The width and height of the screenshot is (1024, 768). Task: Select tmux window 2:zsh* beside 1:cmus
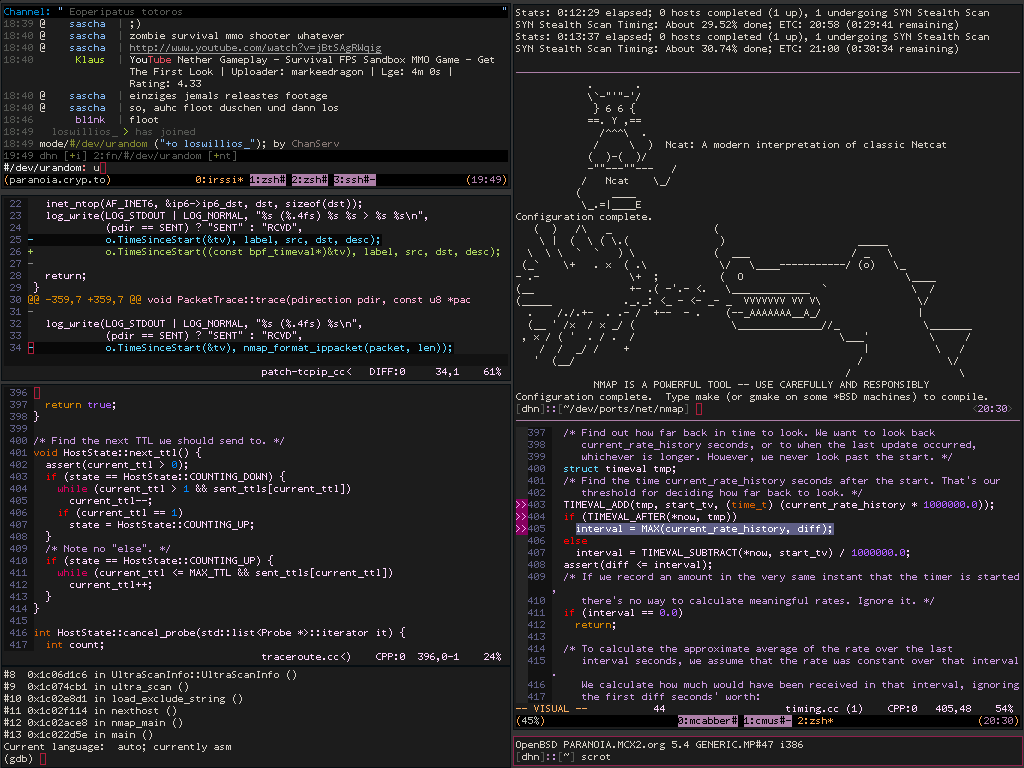815,721
